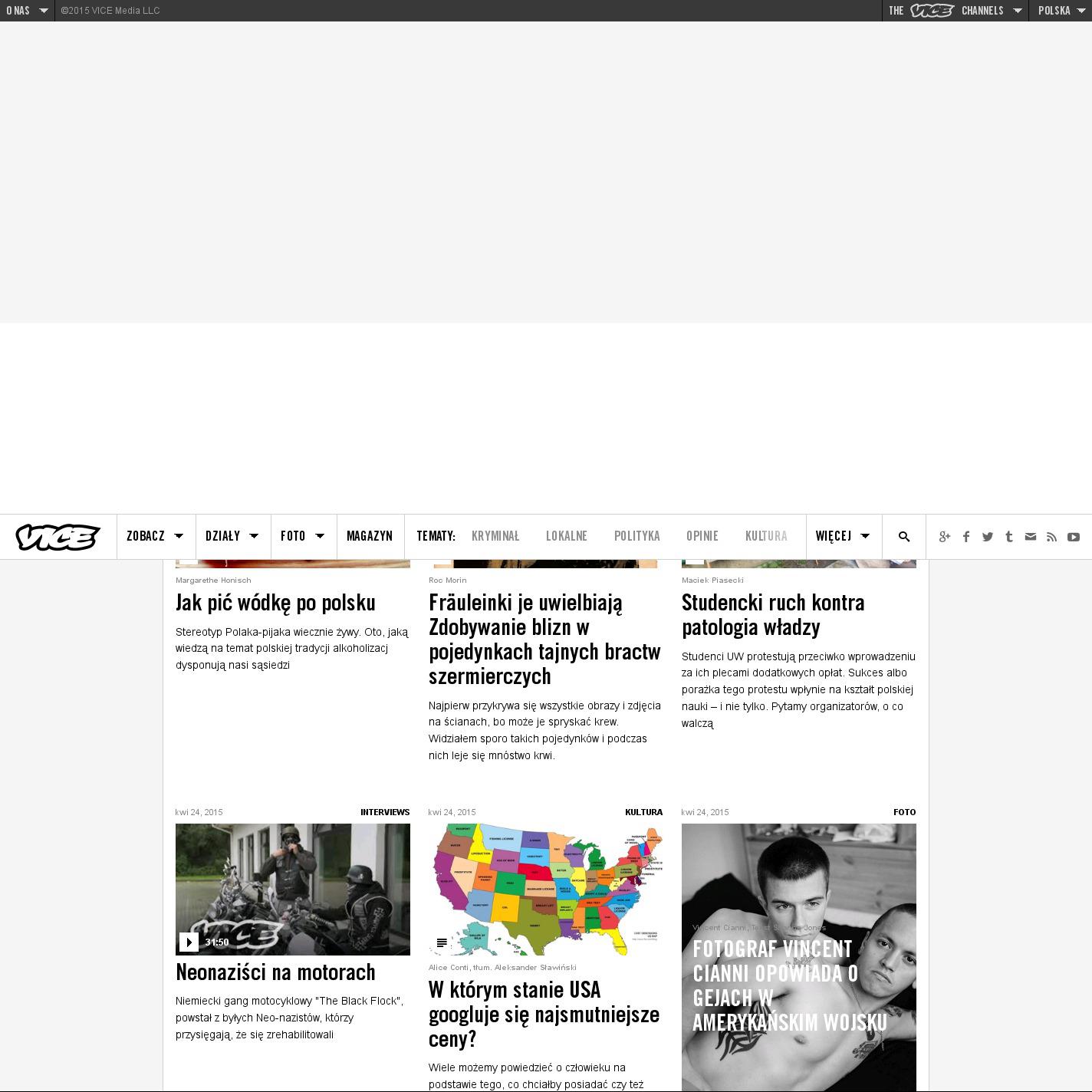Open the YouTube channel icon
Screen dimensions: 1092x1092
coord(1074,537)
